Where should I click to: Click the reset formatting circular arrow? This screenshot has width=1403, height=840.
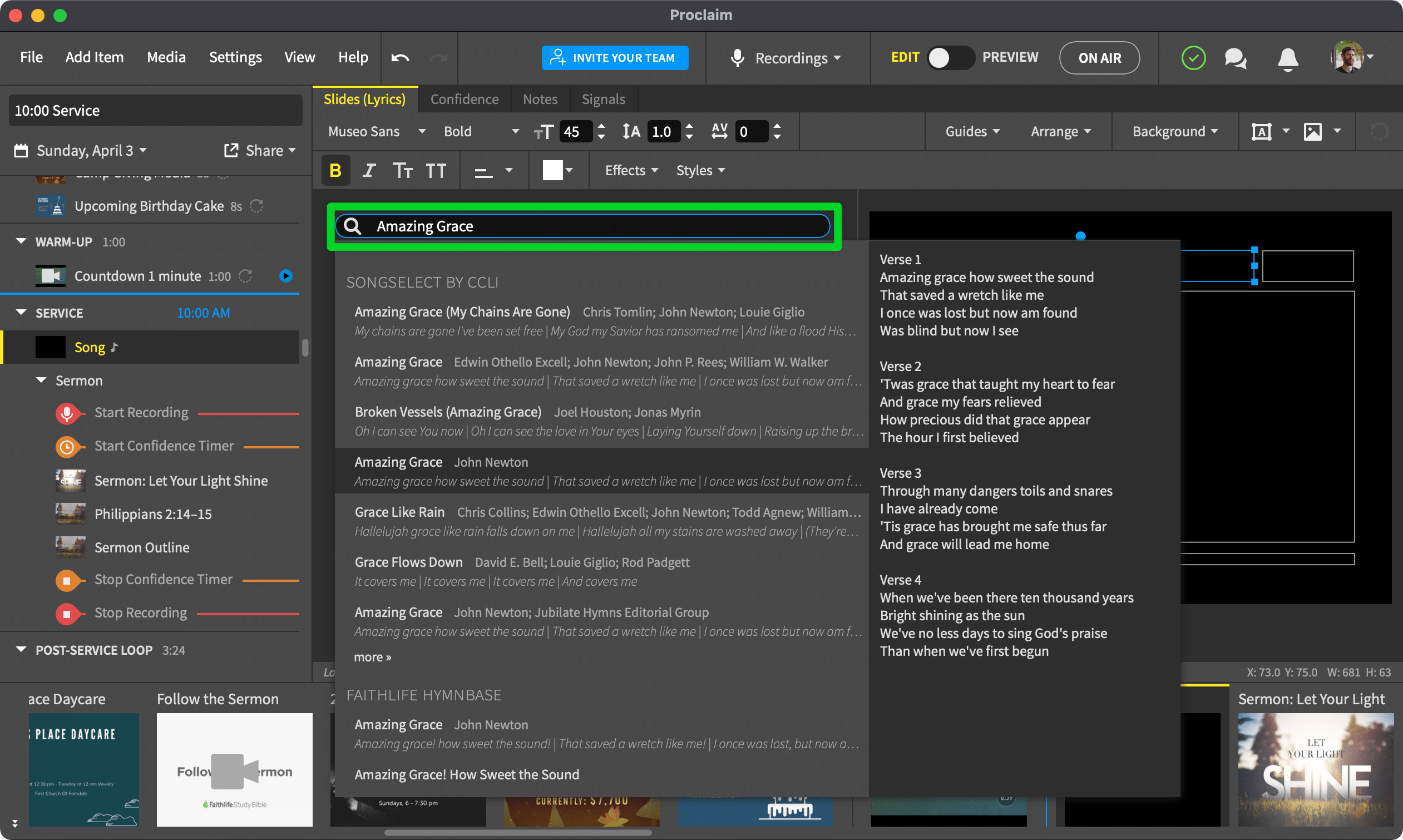tap(1379, 132)
